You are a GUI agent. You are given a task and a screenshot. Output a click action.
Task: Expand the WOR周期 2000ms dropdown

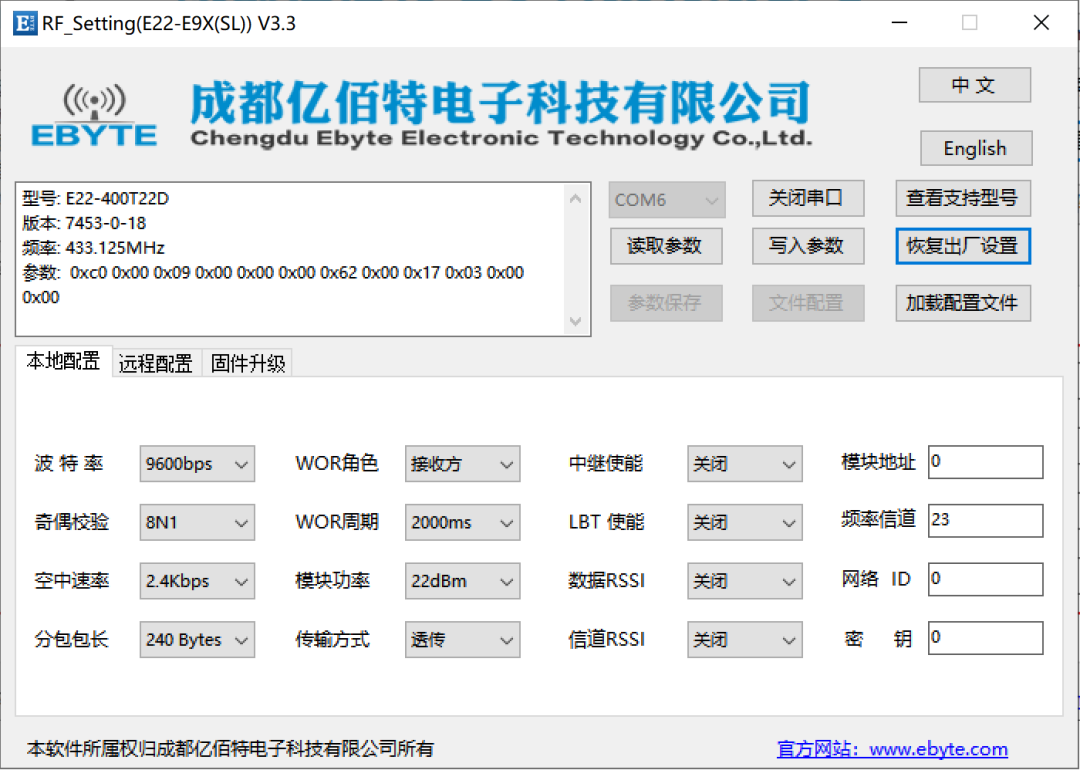pos(462,522)
